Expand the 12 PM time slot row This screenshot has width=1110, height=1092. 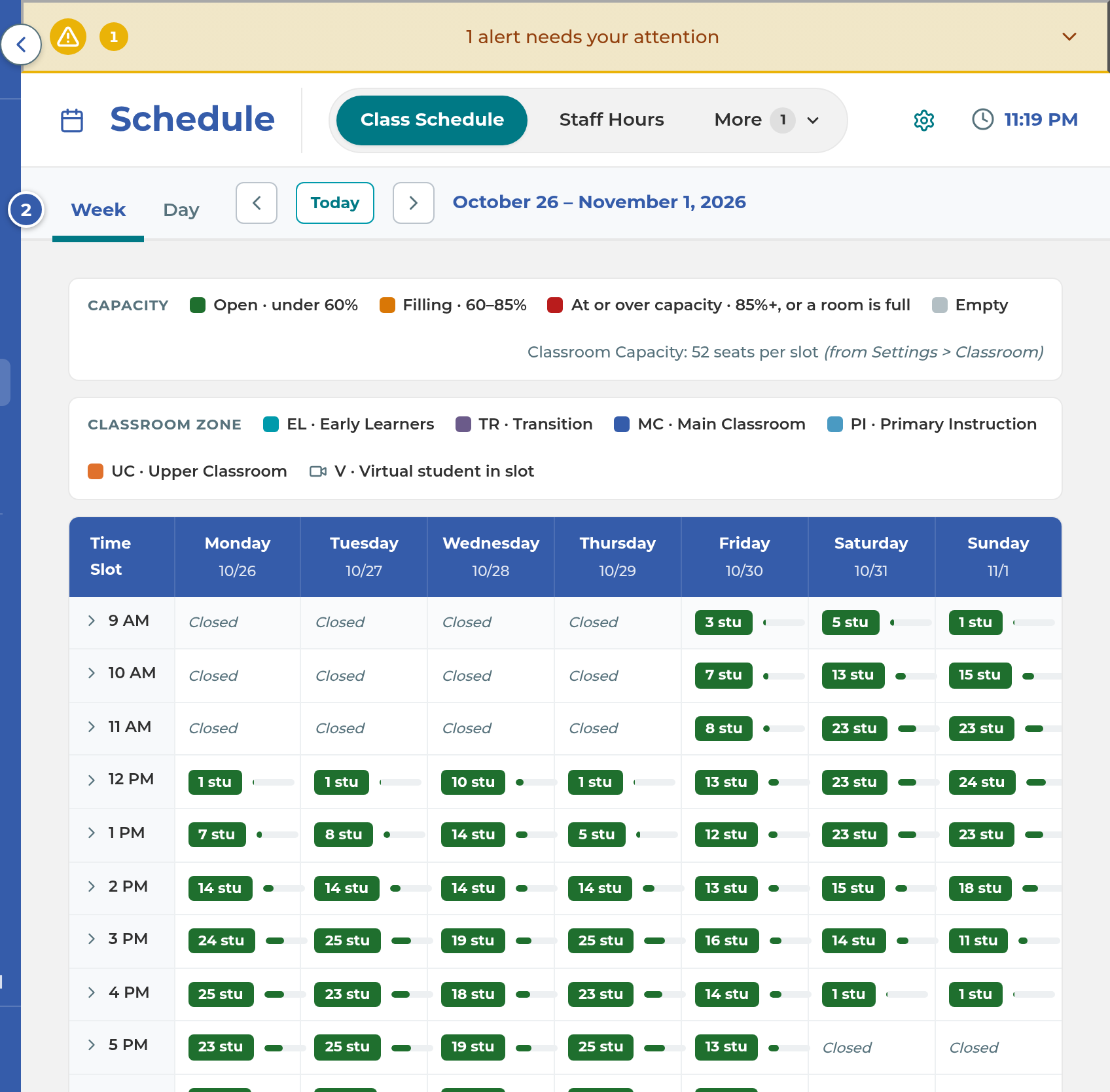coord(92,780)
